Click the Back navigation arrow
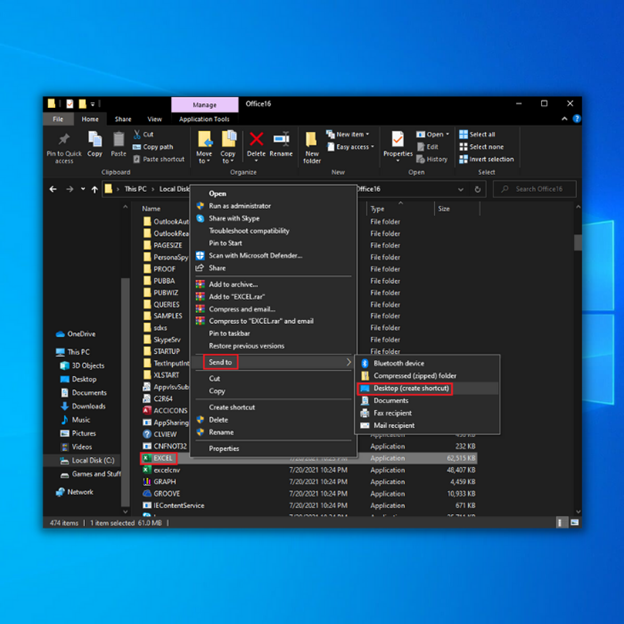 coord(53,189)
